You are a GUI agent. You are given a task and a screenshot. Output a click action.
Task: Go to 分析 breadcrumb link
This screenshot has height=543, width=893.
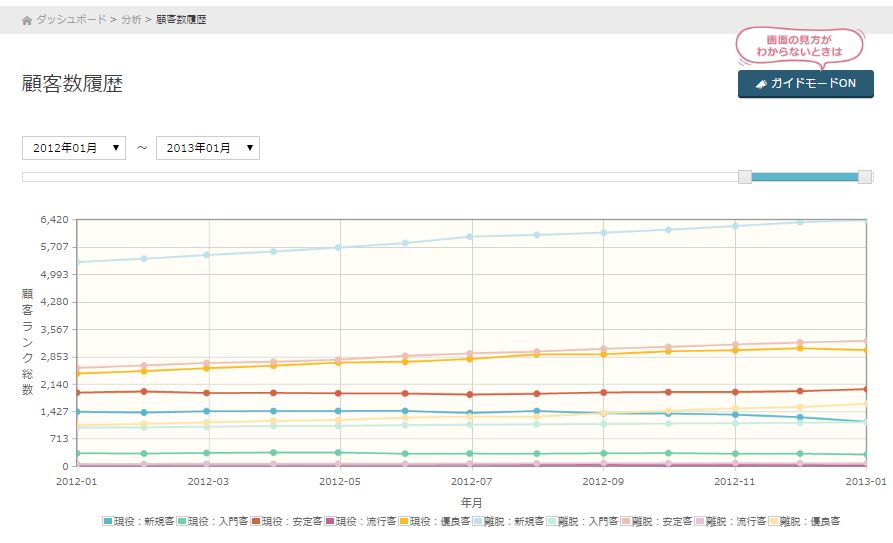pyautogui.click(x=131, y=20)
